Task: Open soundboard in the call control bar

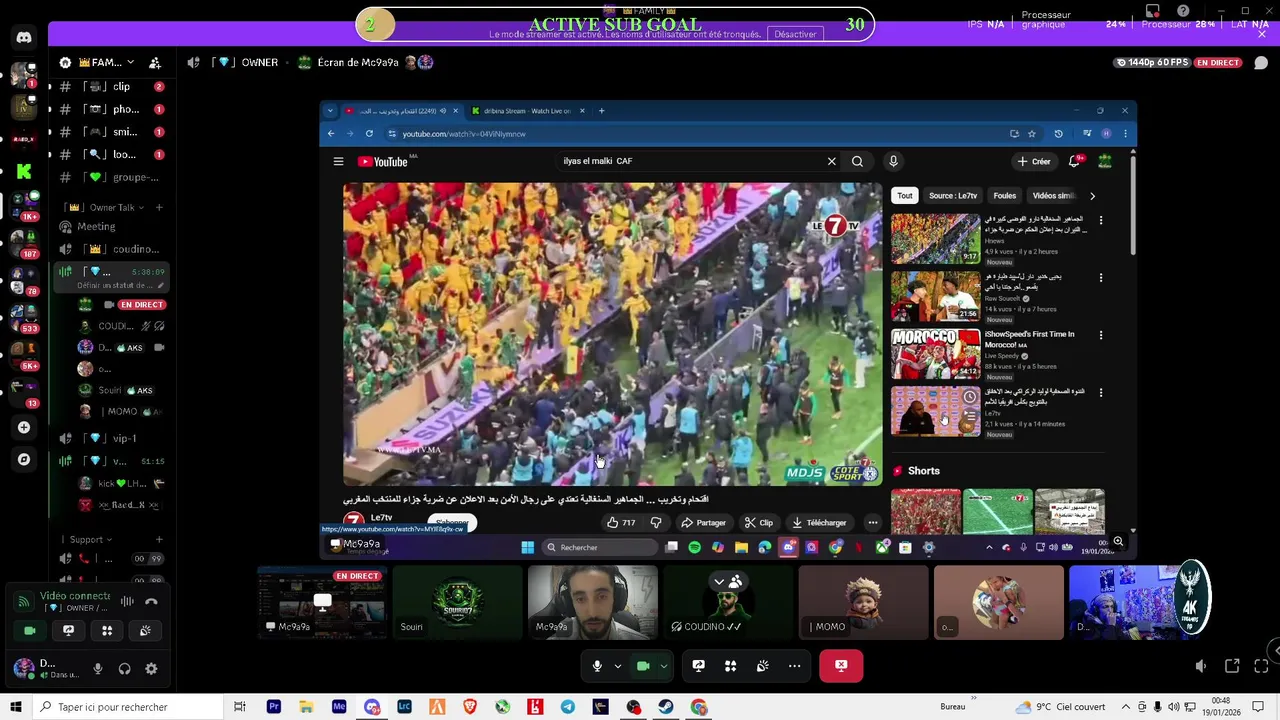Action: coord(762,666)
